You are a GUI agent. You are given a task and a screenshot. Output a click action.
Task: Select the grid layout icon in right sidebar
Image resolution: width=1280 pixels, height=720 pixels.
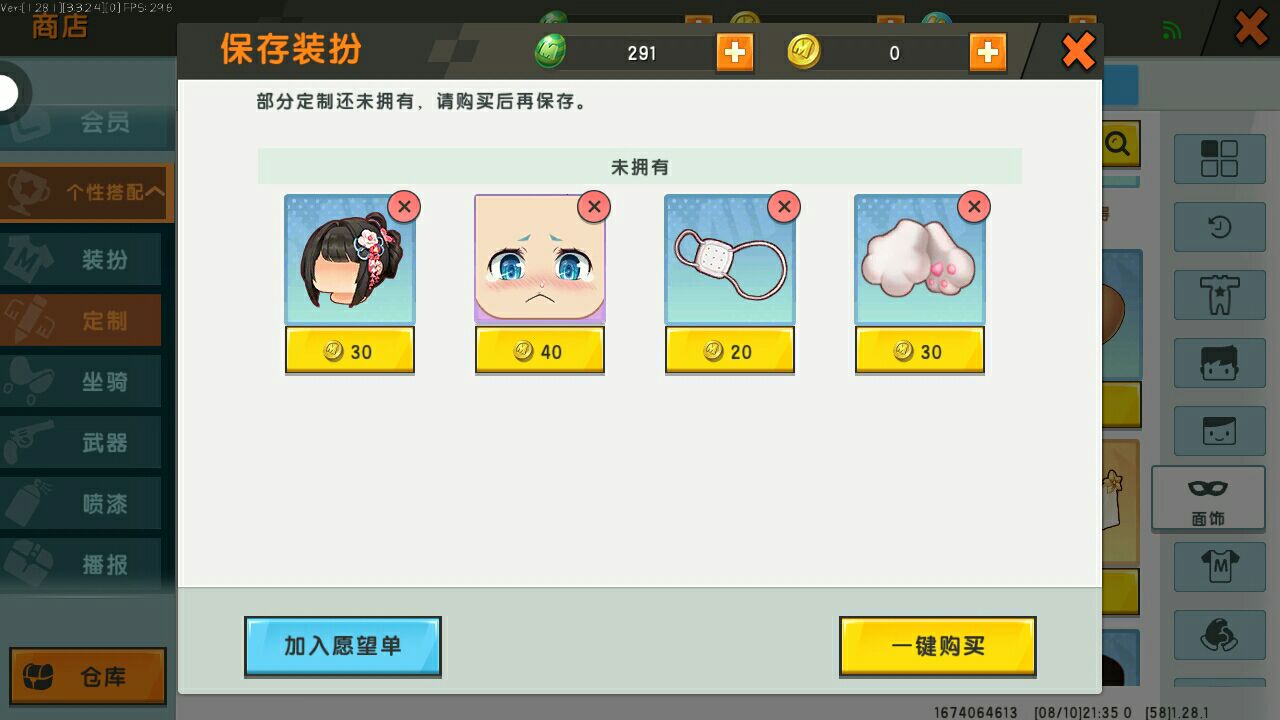point(1219,160)
